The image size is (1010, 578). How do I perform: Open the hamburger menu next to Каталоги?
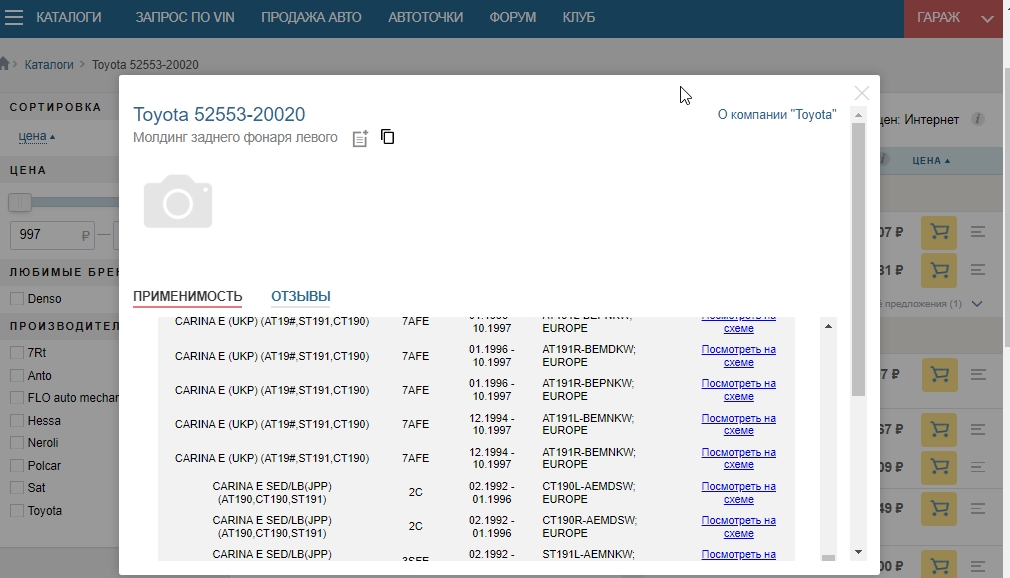pos(14,18)
